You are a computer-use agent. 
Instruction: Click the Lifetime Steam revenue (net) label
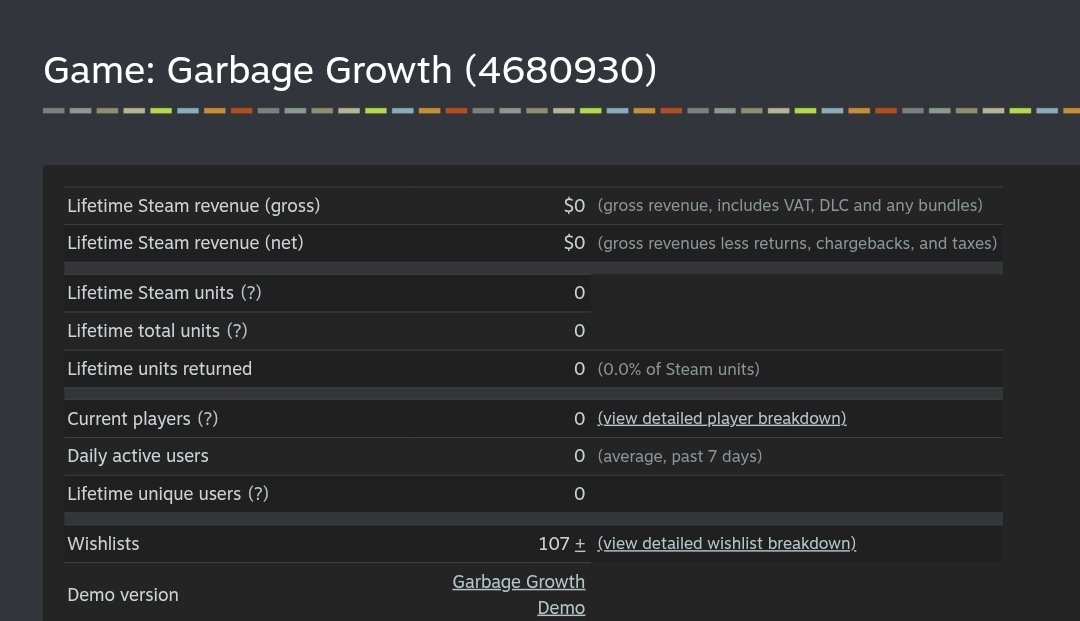point(185,243)
